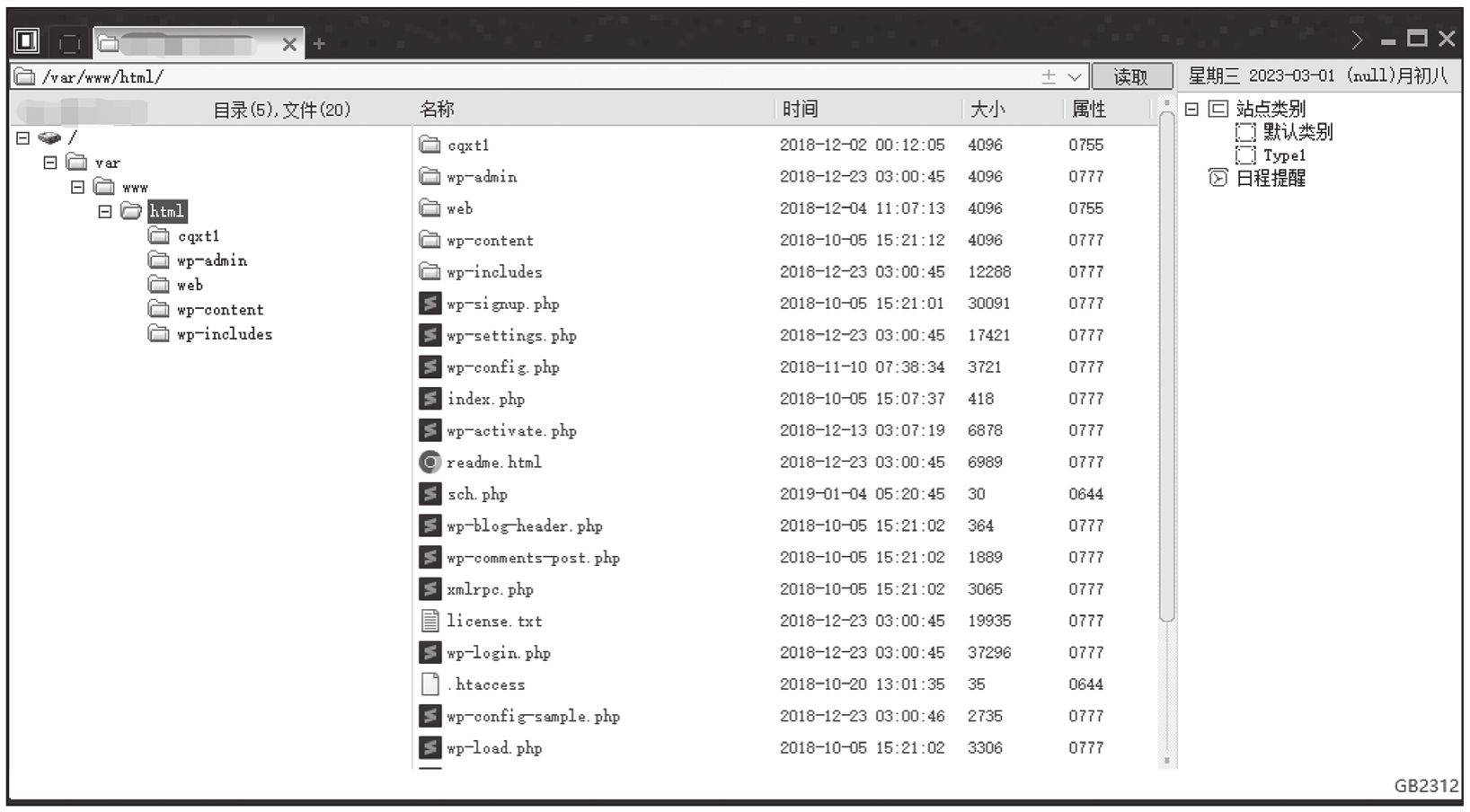Click wp-config-sample.php file icon
Screen dimensions: 1470x812
pos(430,716)
